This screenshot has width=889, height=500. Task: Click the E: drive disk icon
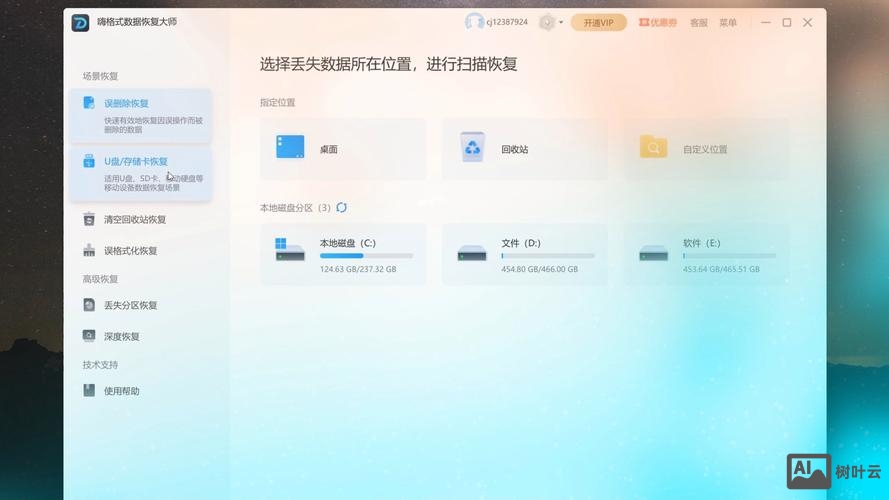point(654,253)
